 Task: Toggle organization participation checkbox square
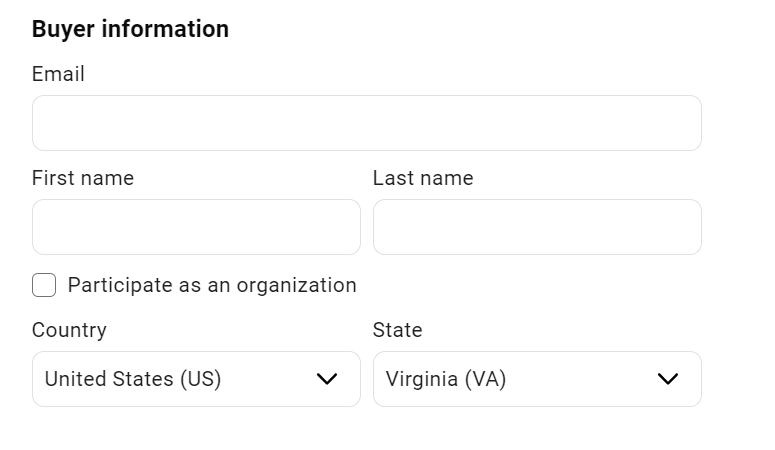click(x=44, y=285)
